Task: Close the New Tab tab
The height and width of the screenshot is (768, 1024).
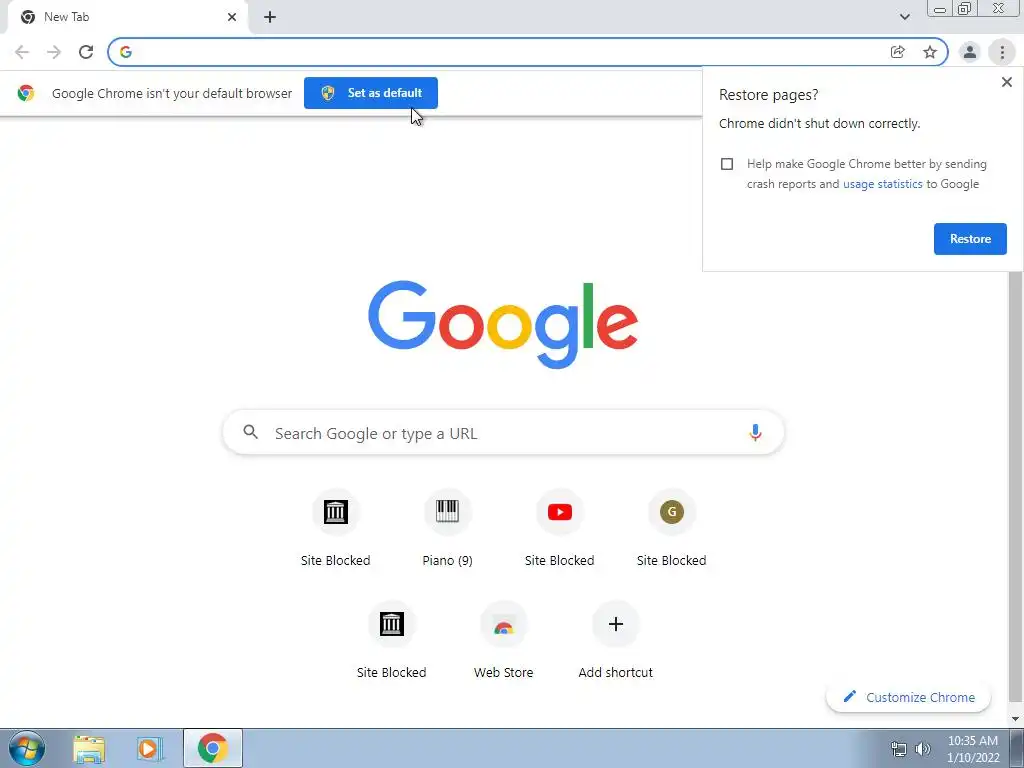Action: [x=232, y=17]
